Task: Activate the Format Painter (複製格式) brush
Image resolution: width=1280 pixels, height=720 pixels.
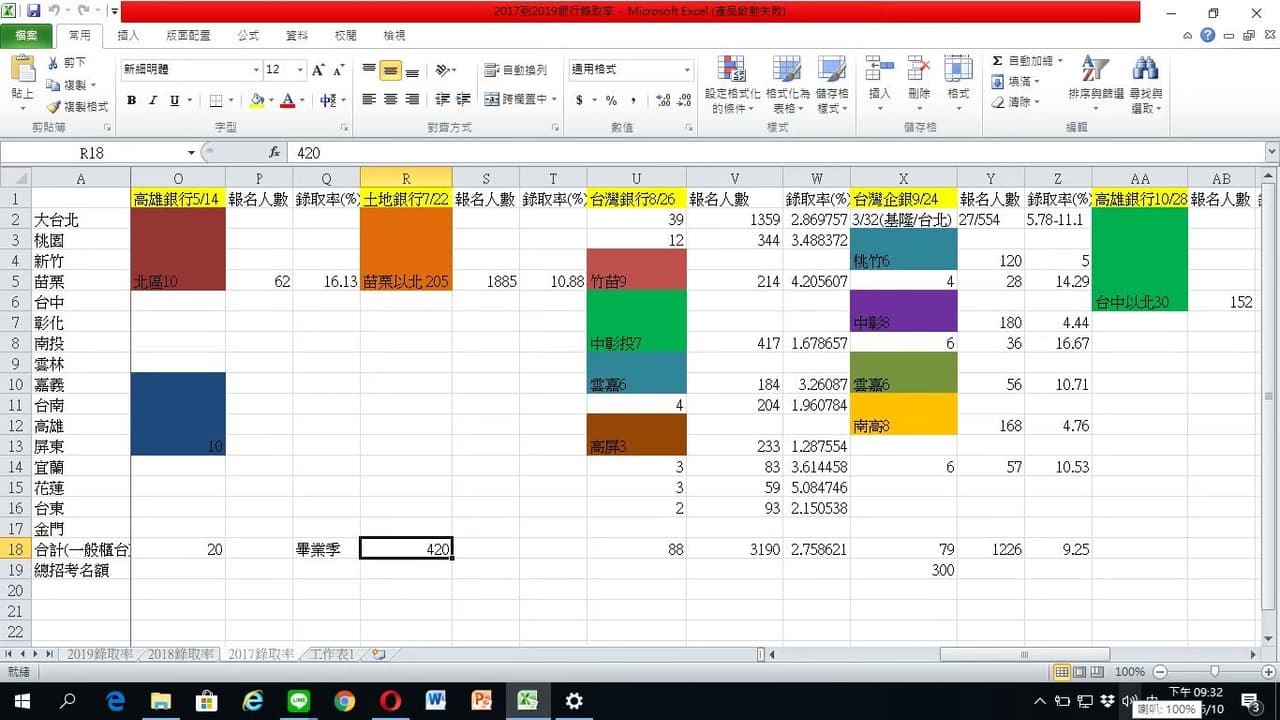Action: coord(77,106)
